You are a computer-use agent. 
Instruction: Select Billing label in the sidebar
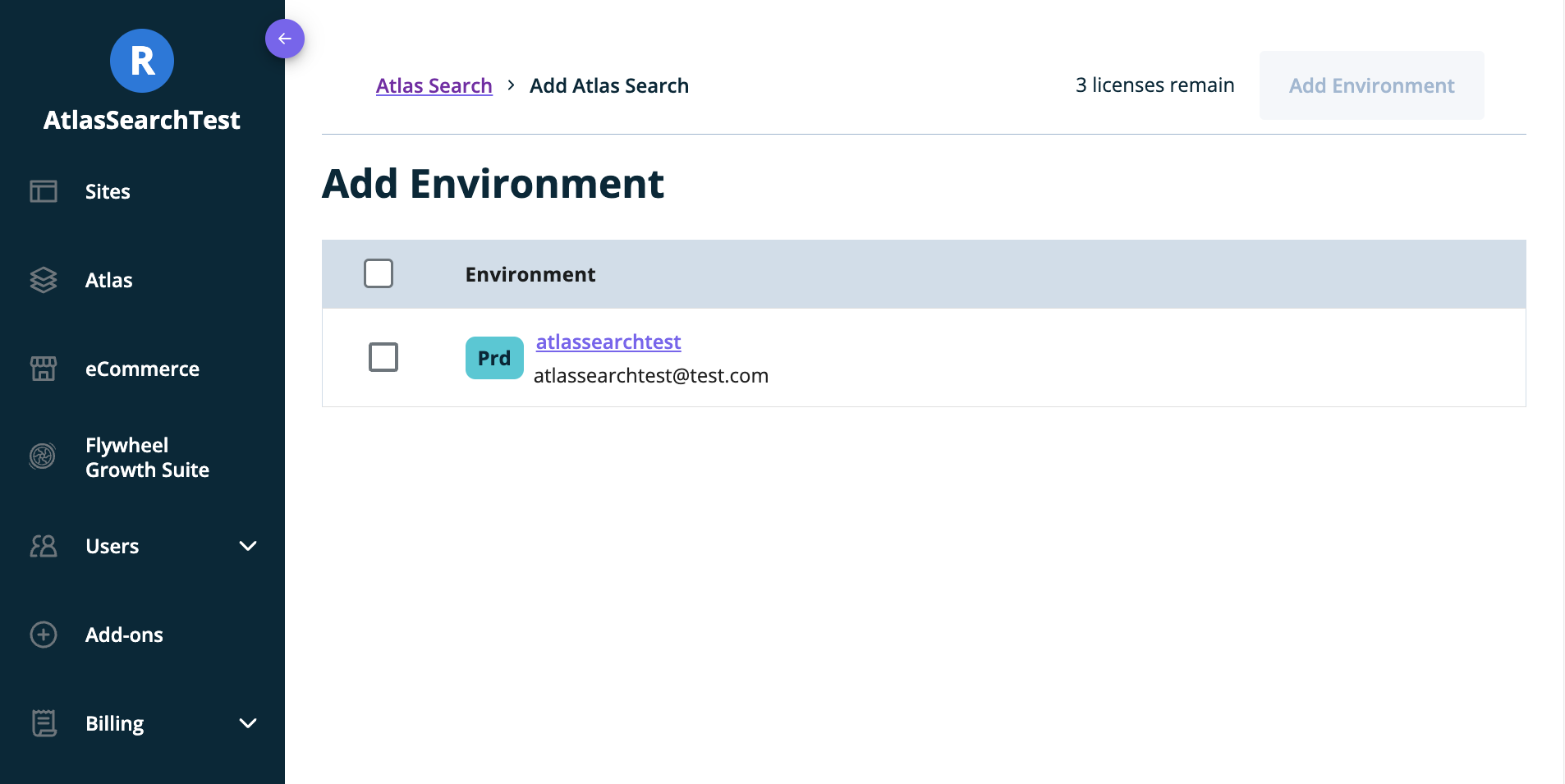[x=114, y=723]
